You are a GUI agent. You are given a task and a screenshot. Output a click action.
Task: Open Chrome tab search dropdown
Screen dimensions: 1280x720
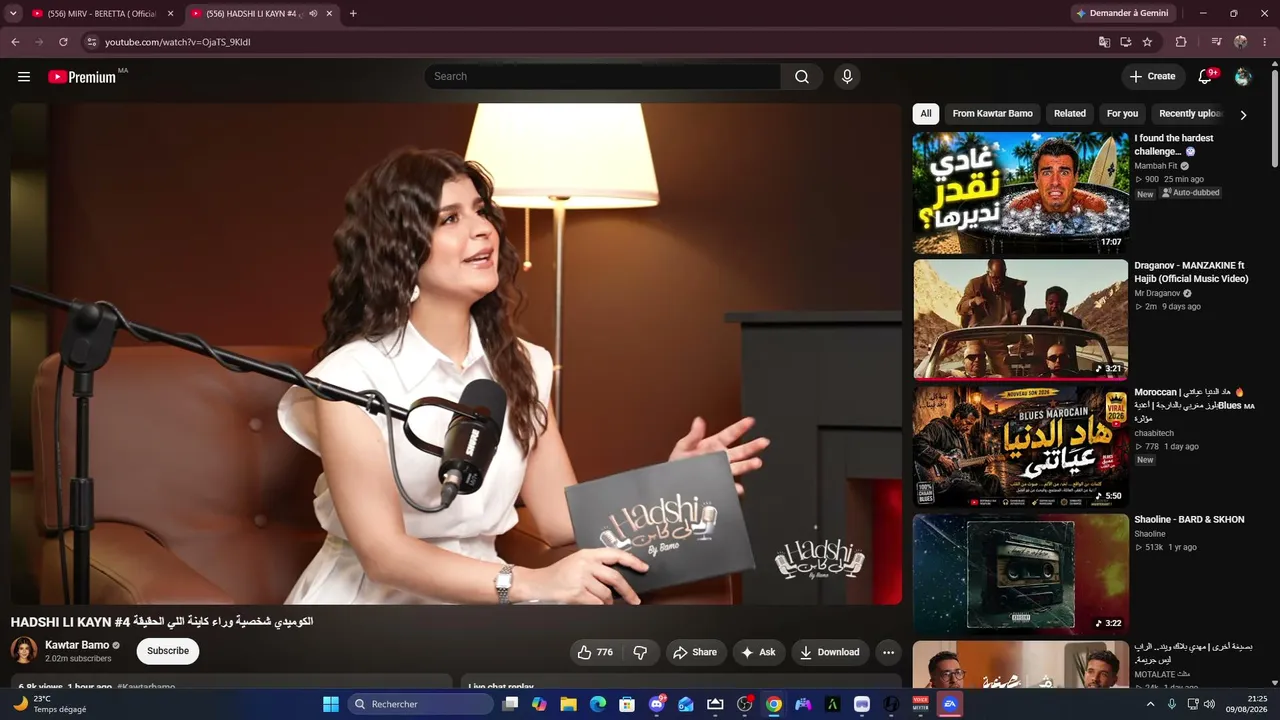[13, 14]
